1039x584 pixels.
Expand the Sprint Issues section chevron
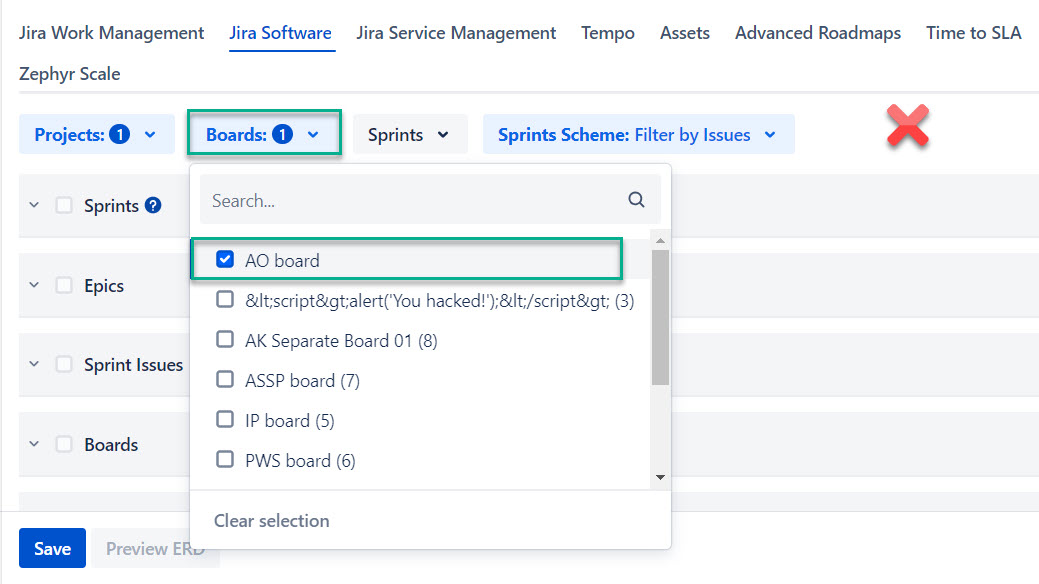coord(34,365)
